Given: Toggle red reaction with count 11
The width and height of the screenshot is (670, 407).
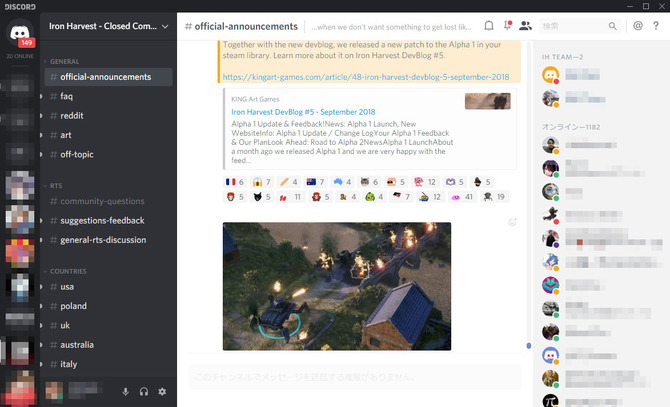Looking at the screenshot, I should click(x=291, y=197).
